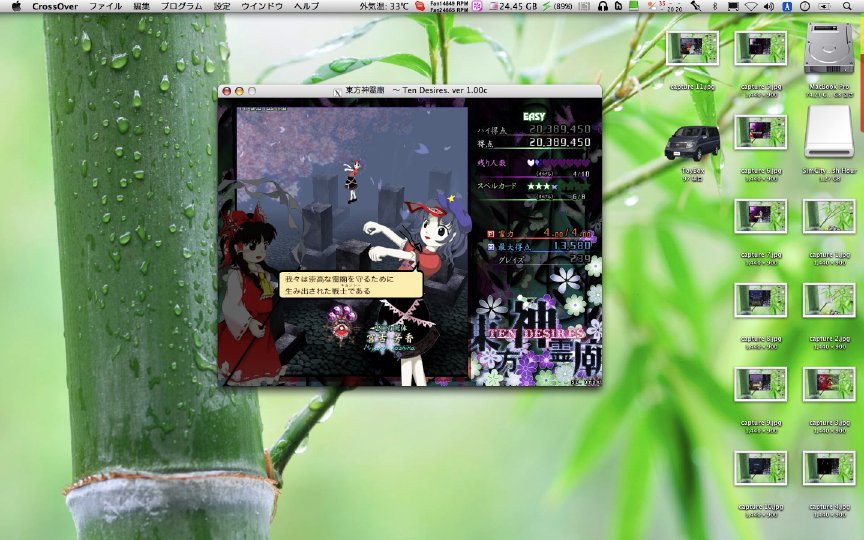This screenshot has width=864, height=540.
Task: Select the capture 4.jpg thumbnail
Action: coord(829,468)
